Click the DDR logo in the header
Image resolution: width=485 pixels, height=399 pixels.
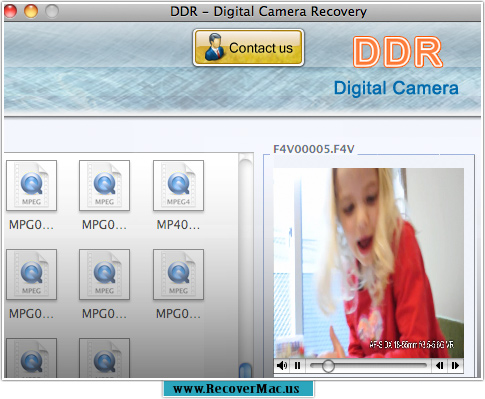398,52
